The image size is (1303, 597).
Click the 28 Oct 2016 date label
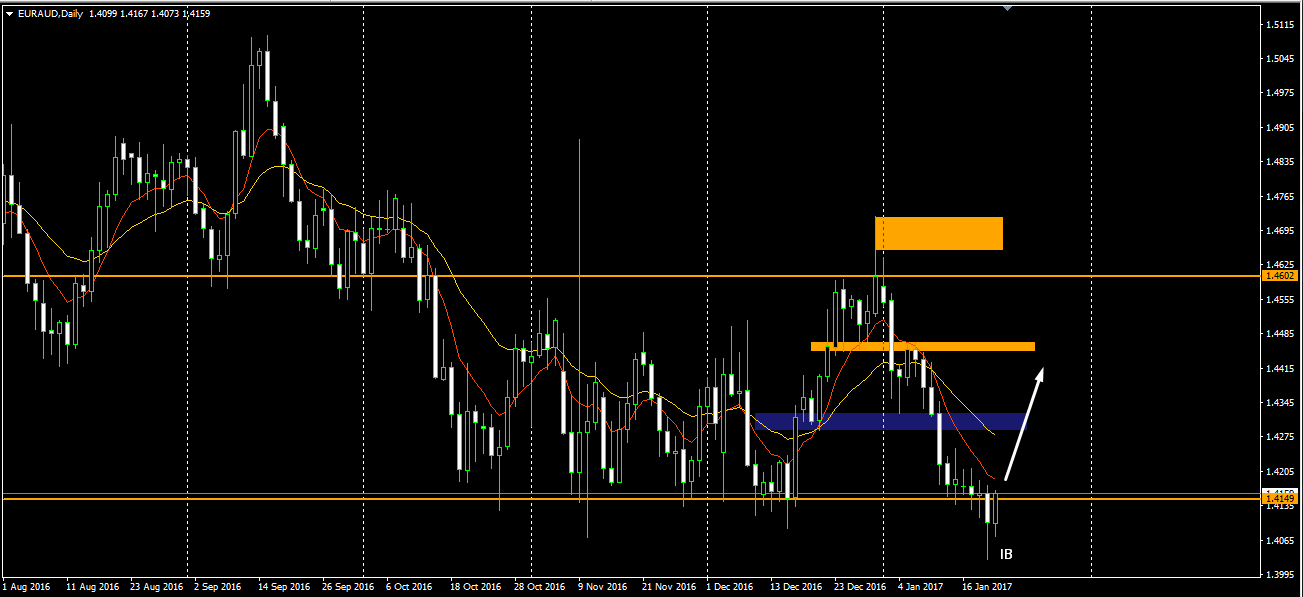[x=540, y=587]
